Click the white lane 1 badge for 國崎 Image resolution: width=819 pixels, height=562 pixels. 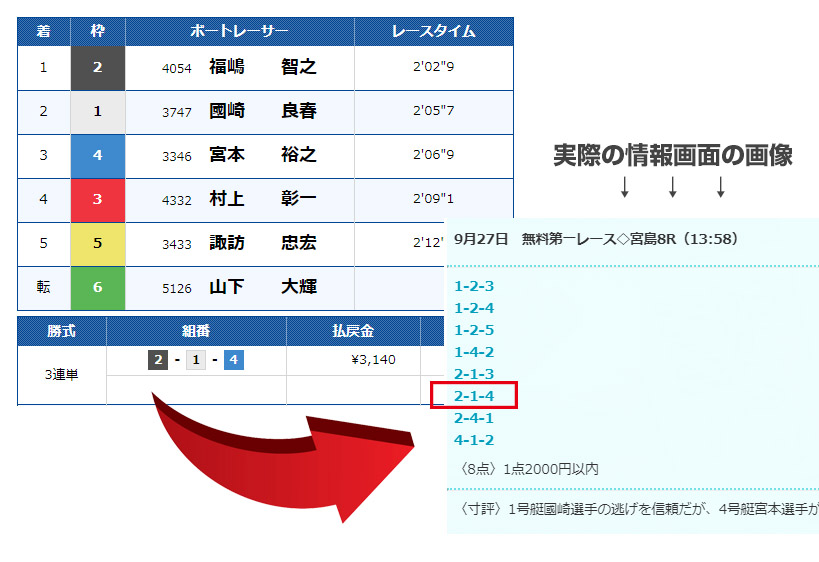point(97,112)
